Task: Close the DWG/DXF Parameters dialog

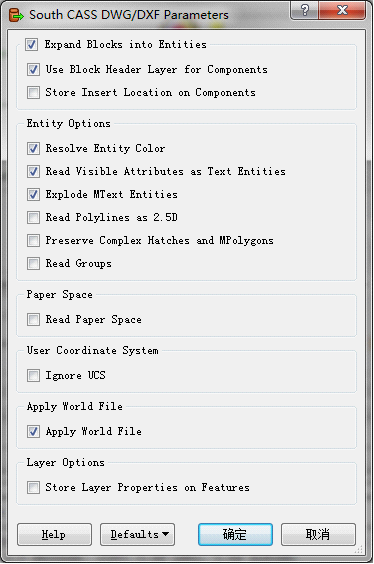Action: point(342,10)
